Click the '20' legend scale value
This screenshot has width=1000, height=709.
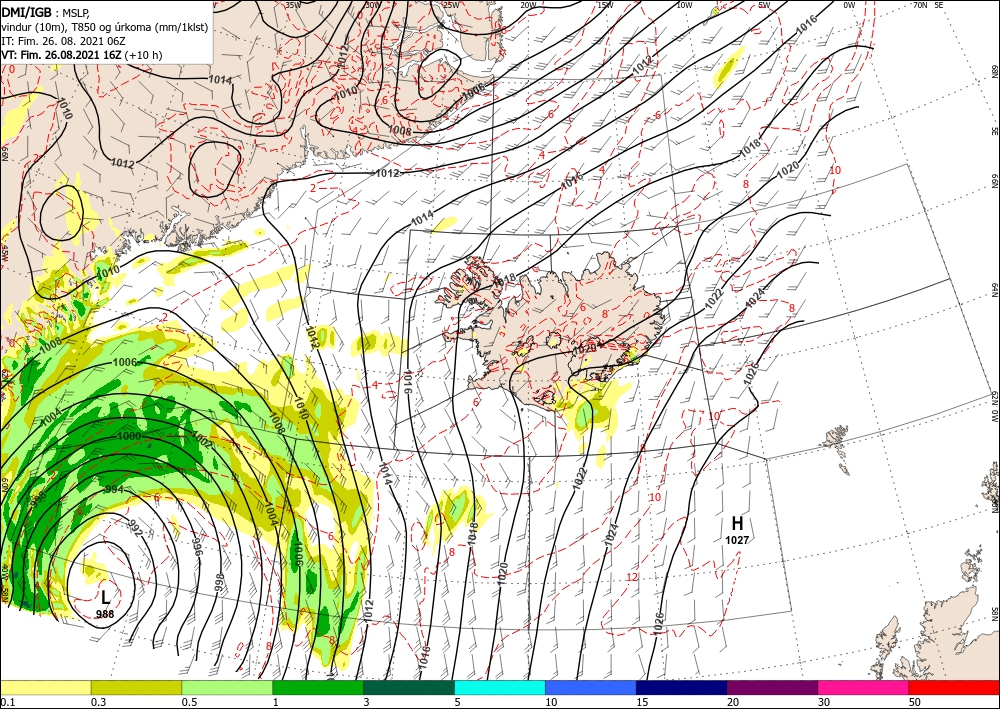pyautogui.click(x=733, y=702)
